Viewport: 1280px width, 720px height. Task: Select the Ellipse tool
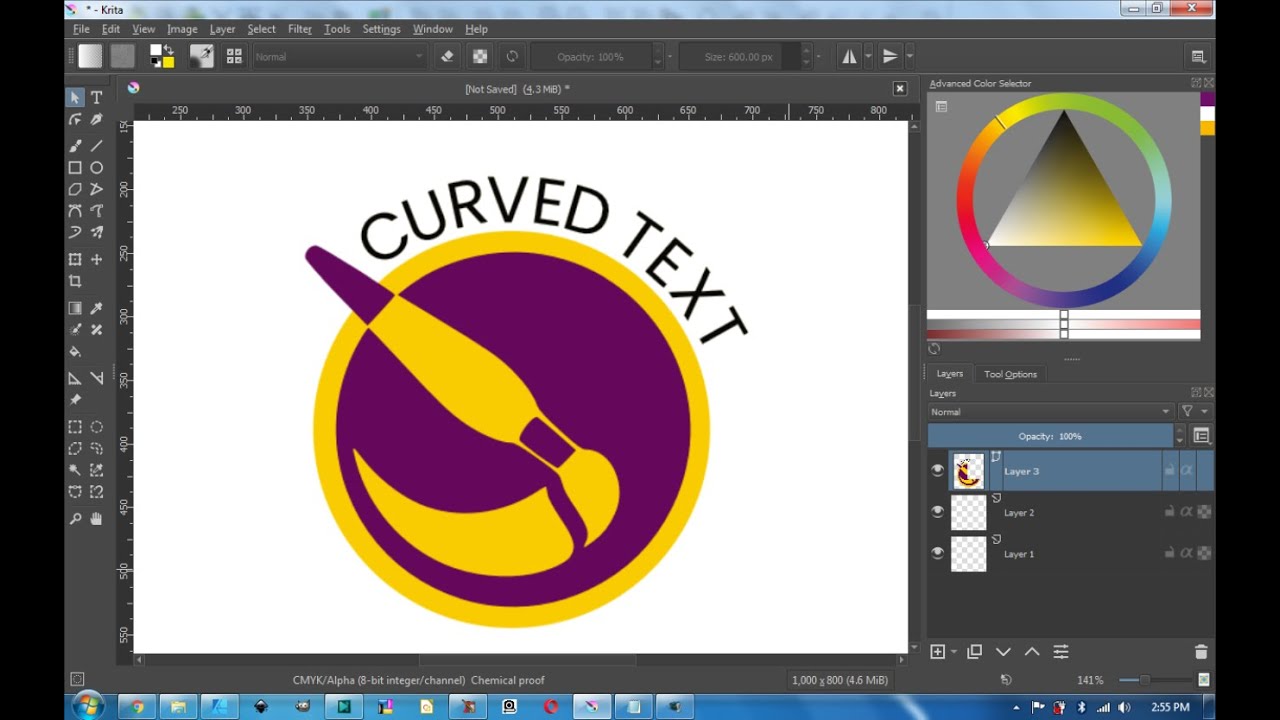[x=96, y=168]
